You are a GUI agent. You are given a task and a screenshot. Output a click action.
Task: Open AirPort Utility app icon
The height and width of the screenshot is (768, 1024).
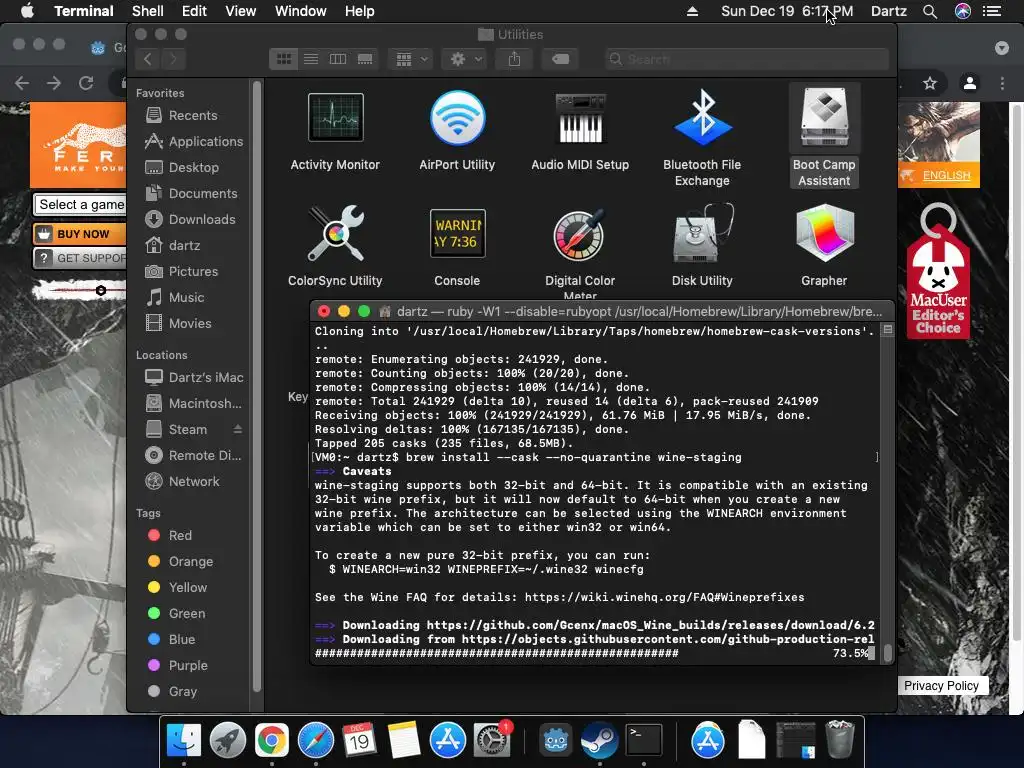pos(457,118)
